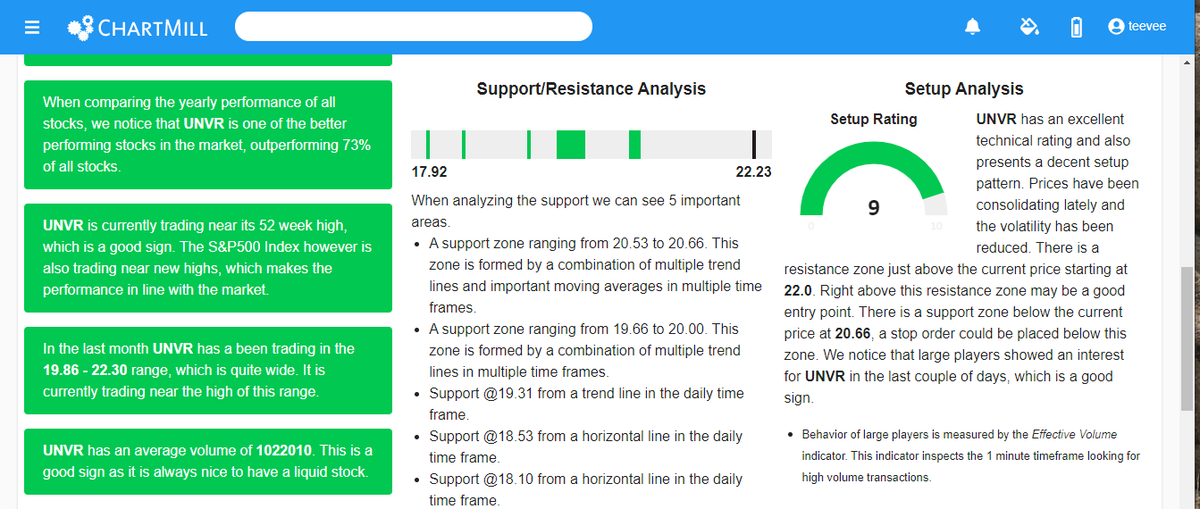Click bullet "Support @18.10 from a horizontal line"
The height and width of the screenshot is (509, 1200).
[586, 490]
